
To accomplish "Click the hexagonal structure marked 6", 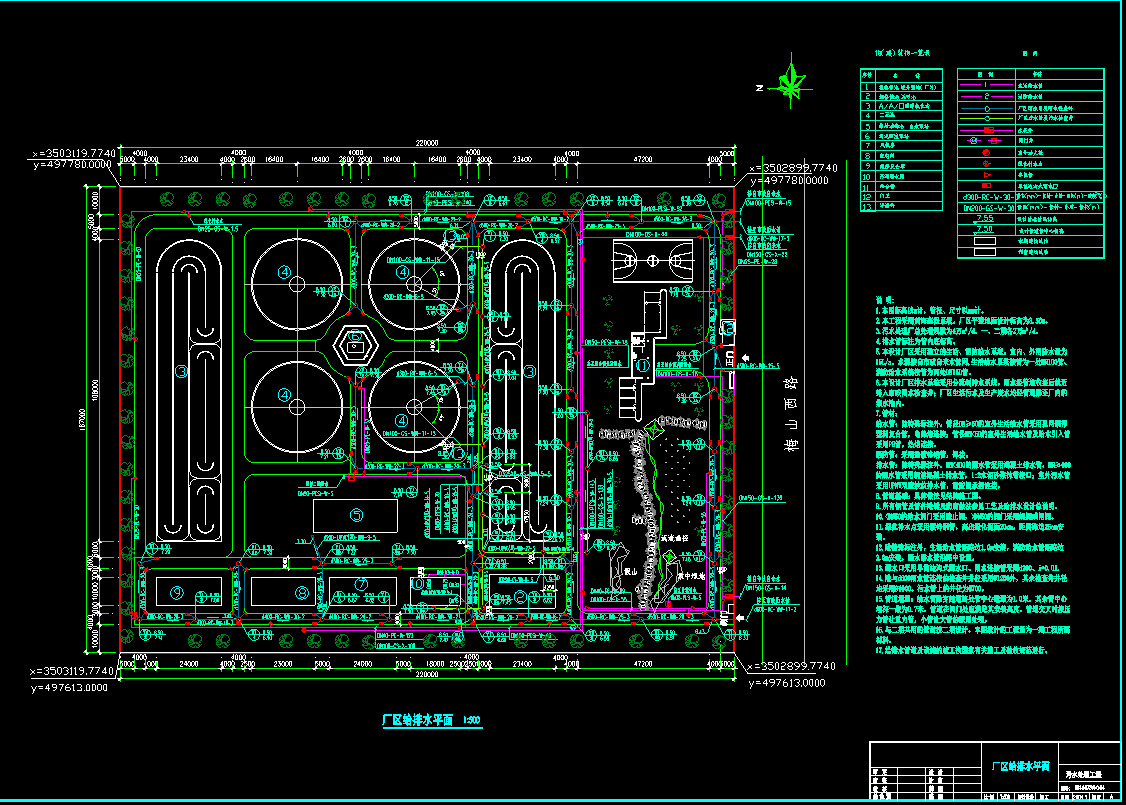I will pos(355,347).
